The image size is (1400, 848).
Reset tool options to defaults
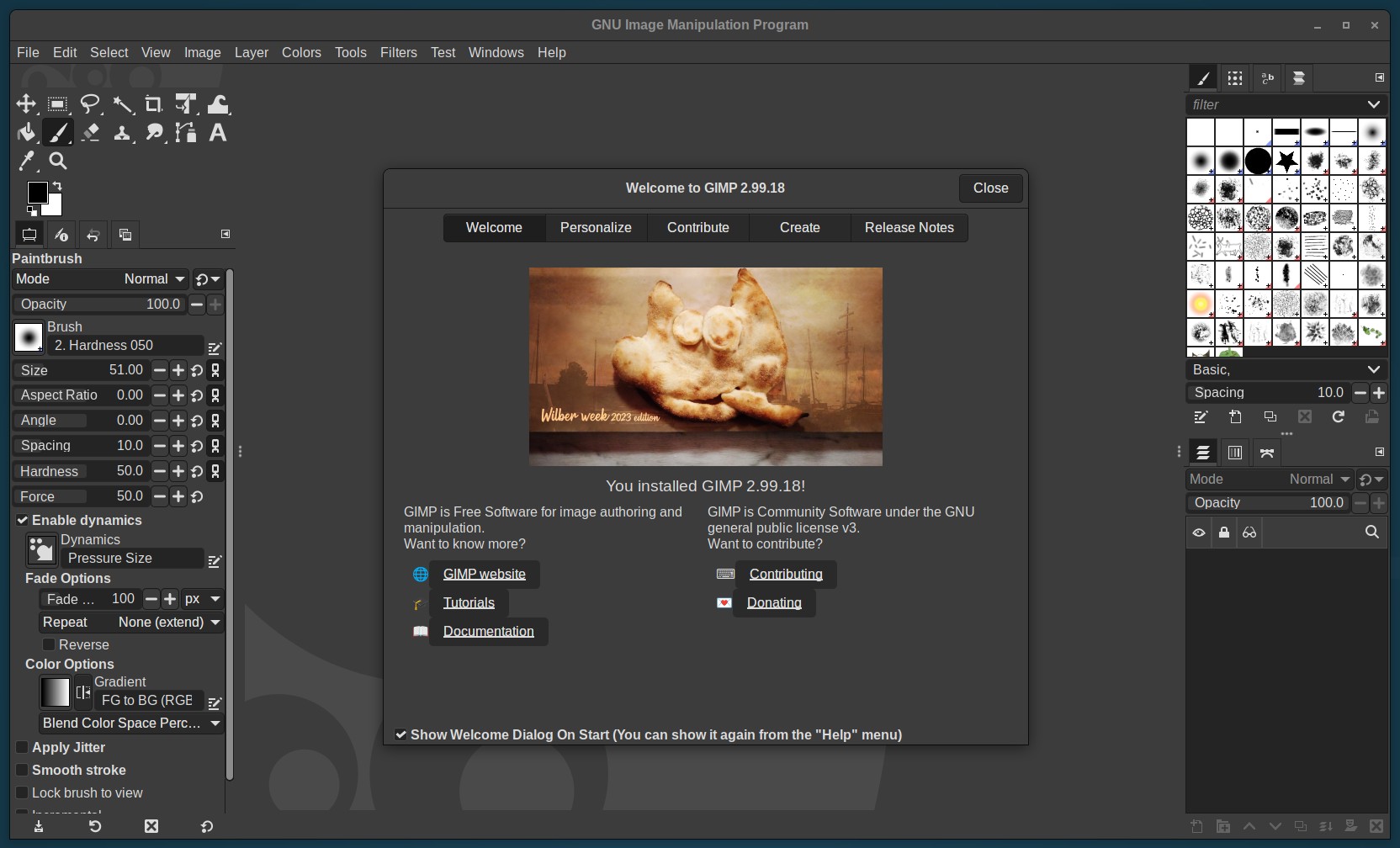[207, 826]
